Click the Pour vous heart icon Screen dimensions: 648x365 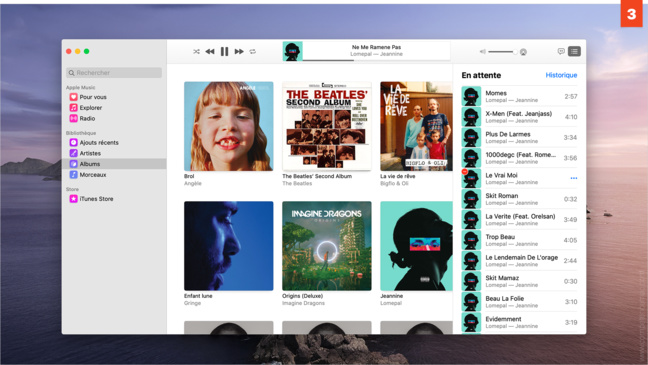point(73,97)
